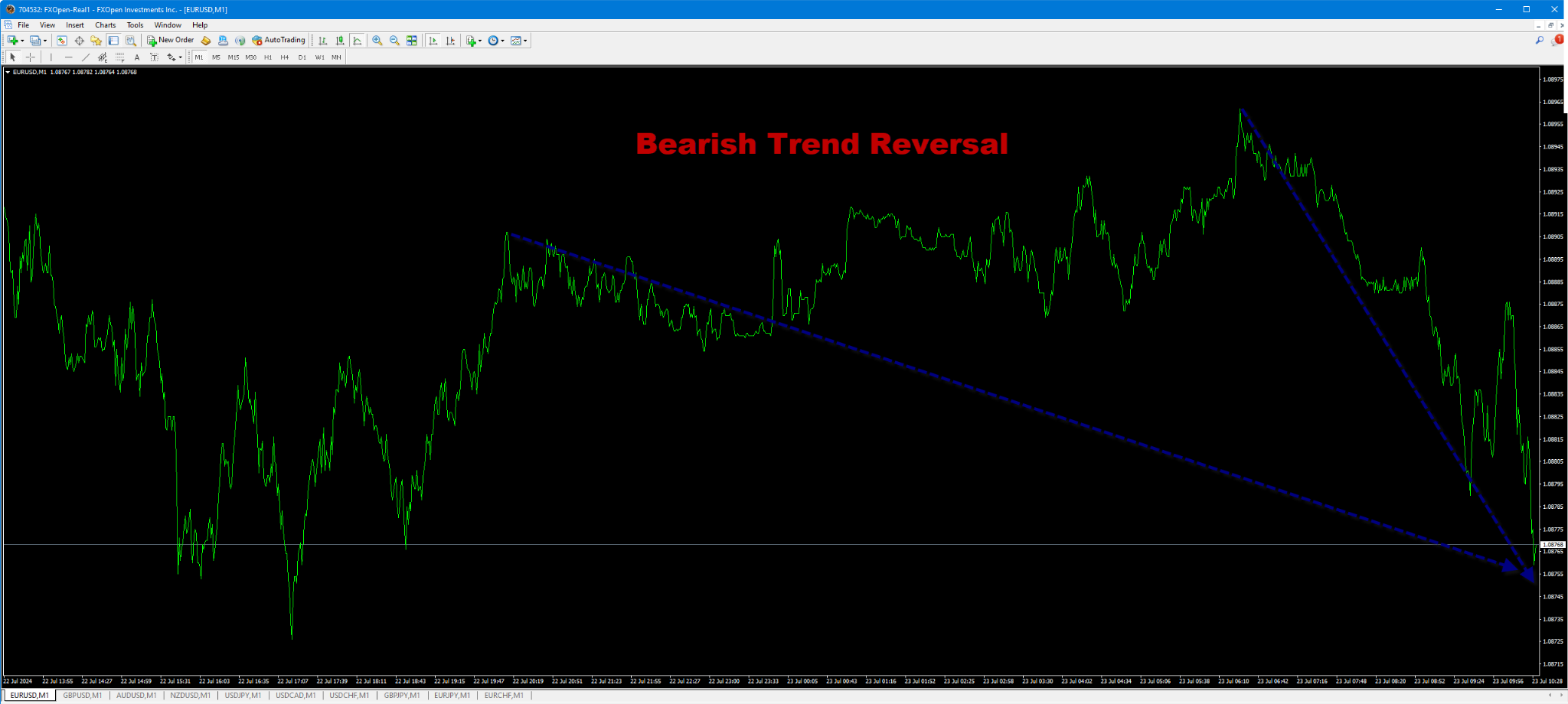Zoom out on the chart

point(394,41)
